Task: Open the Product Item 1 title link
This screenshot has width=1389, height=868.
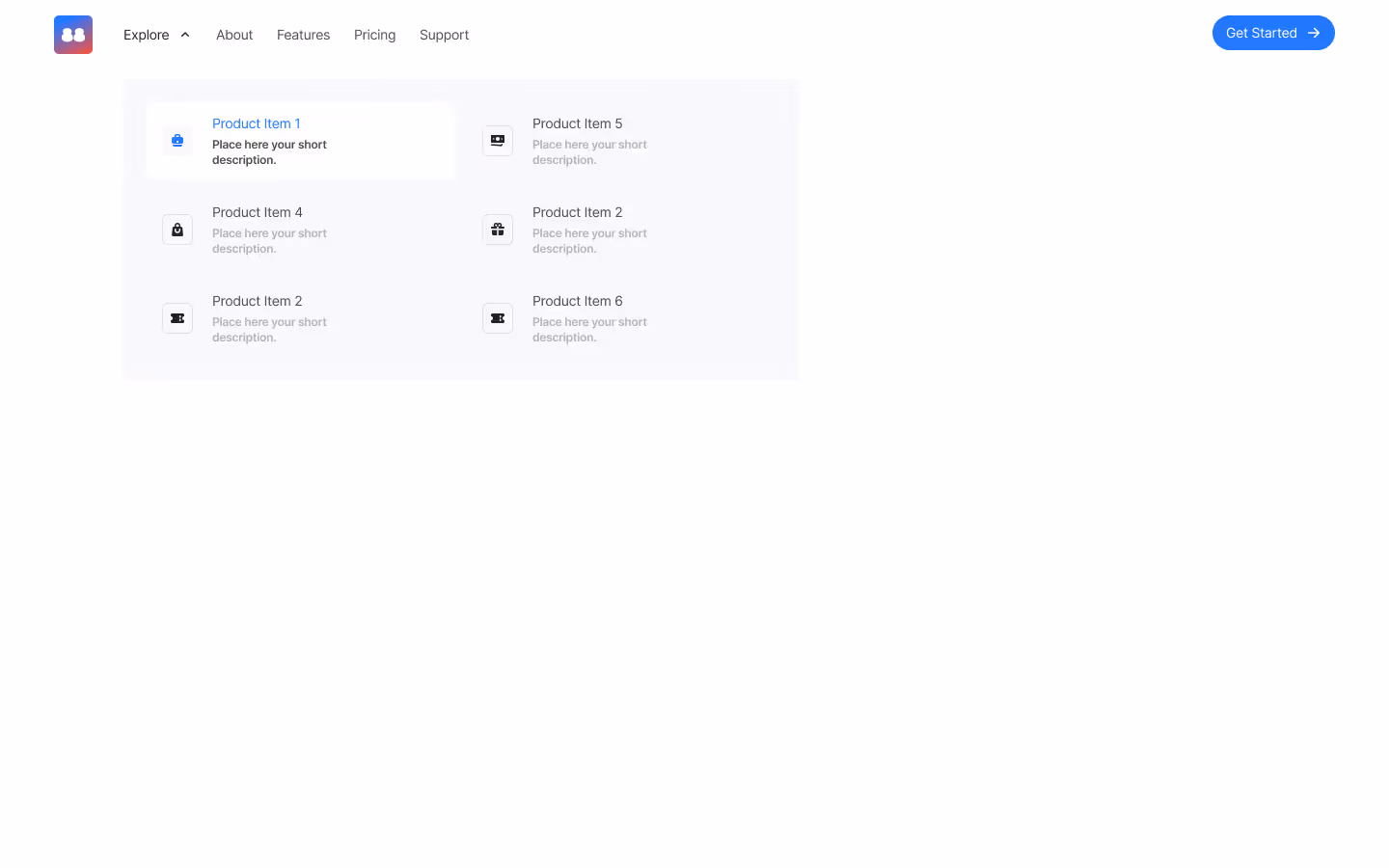Action: pos(257,123)
